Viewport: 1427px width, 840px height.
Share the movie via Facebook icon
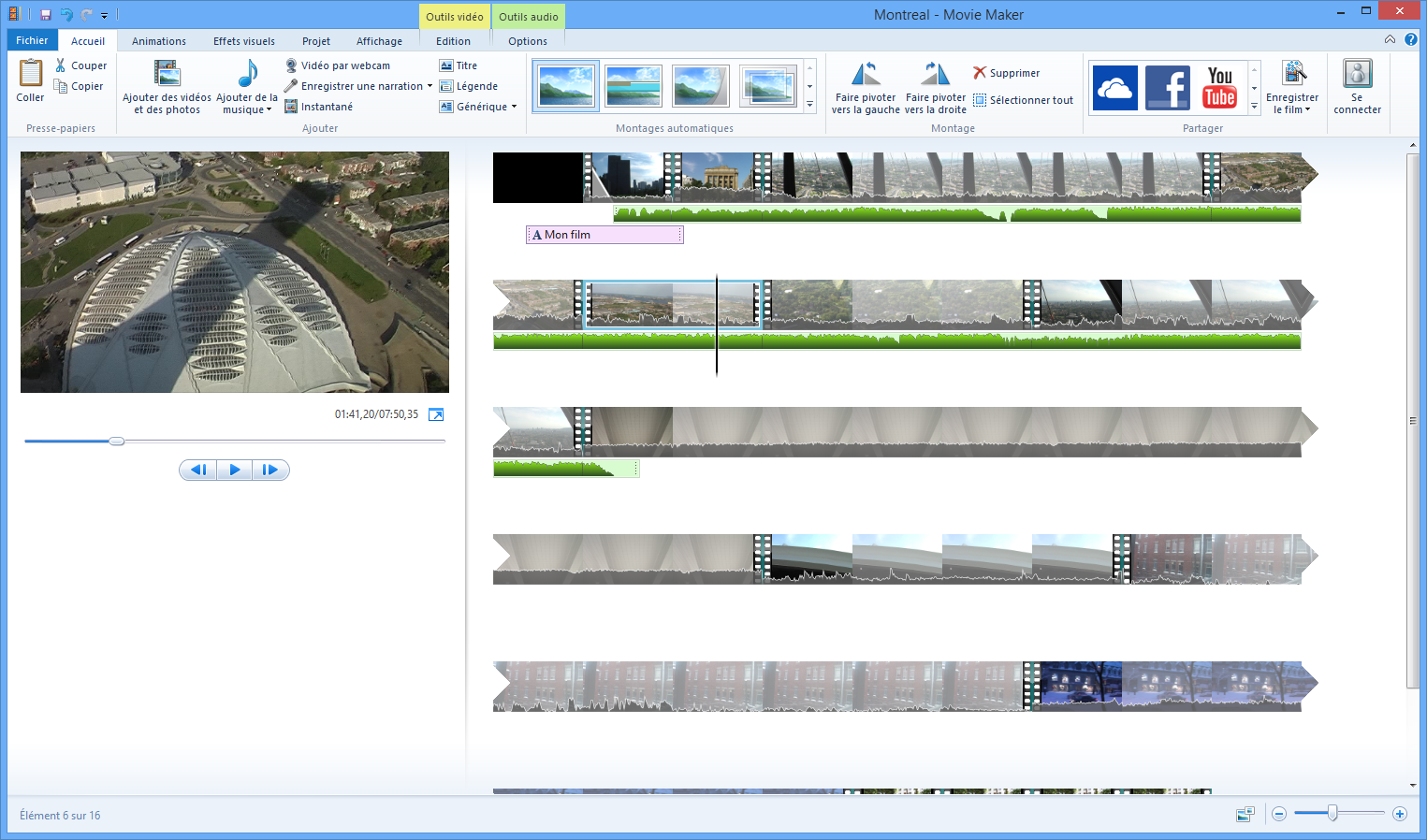click(1167, 88)
